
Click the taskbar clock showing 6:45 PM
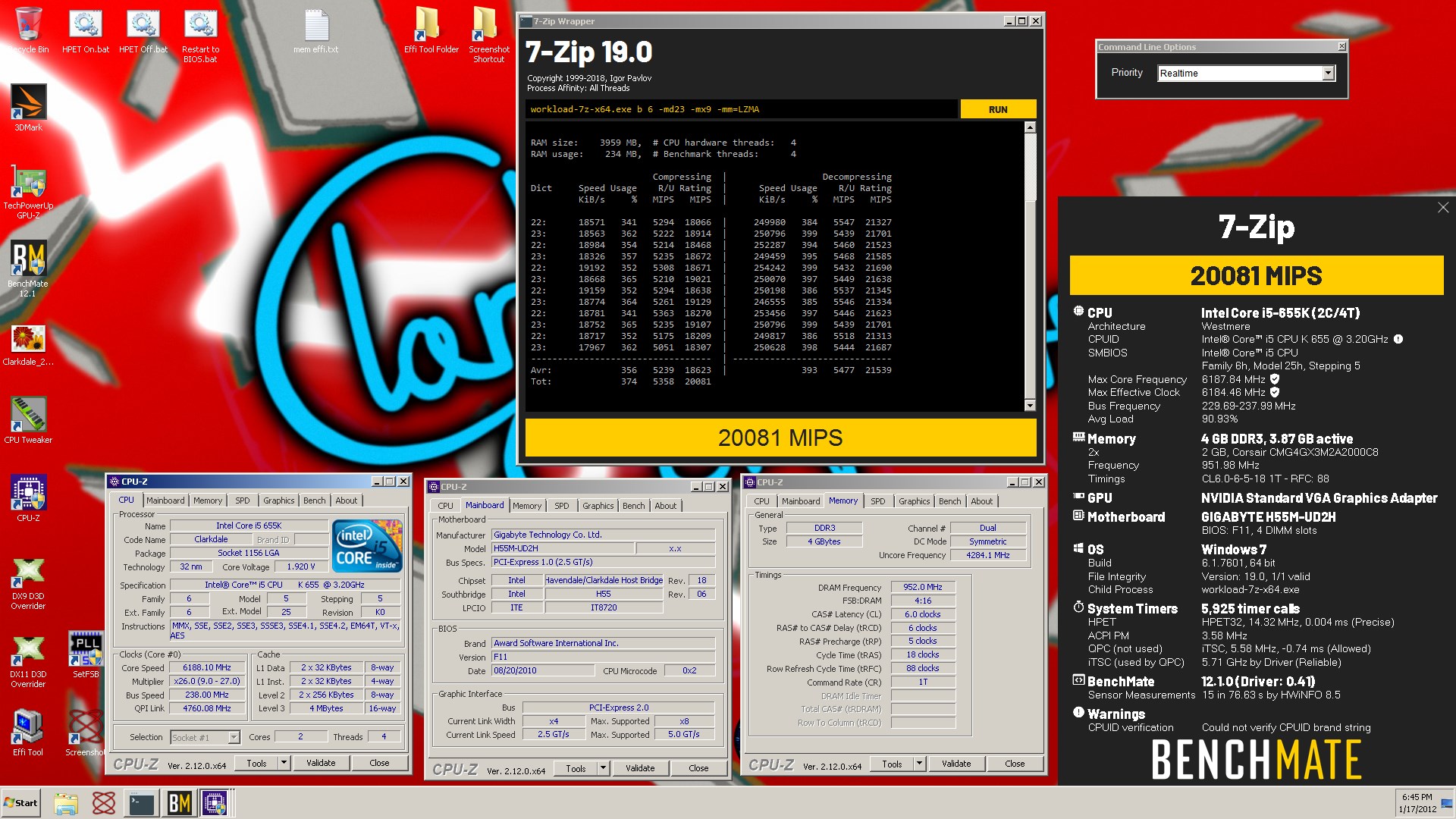pos(1417,802)
